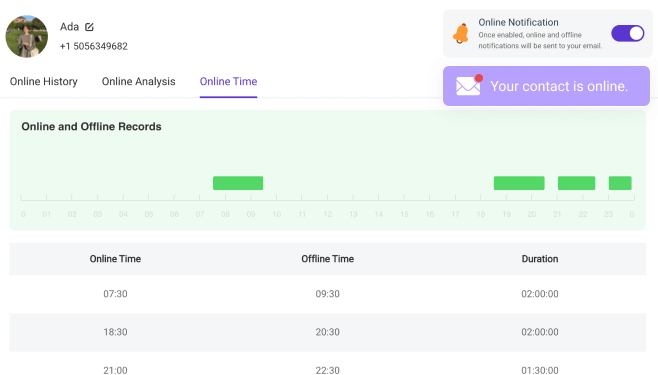
Task: Click the Duration column header
Action: pyautogui.click(x=540, y=259)
